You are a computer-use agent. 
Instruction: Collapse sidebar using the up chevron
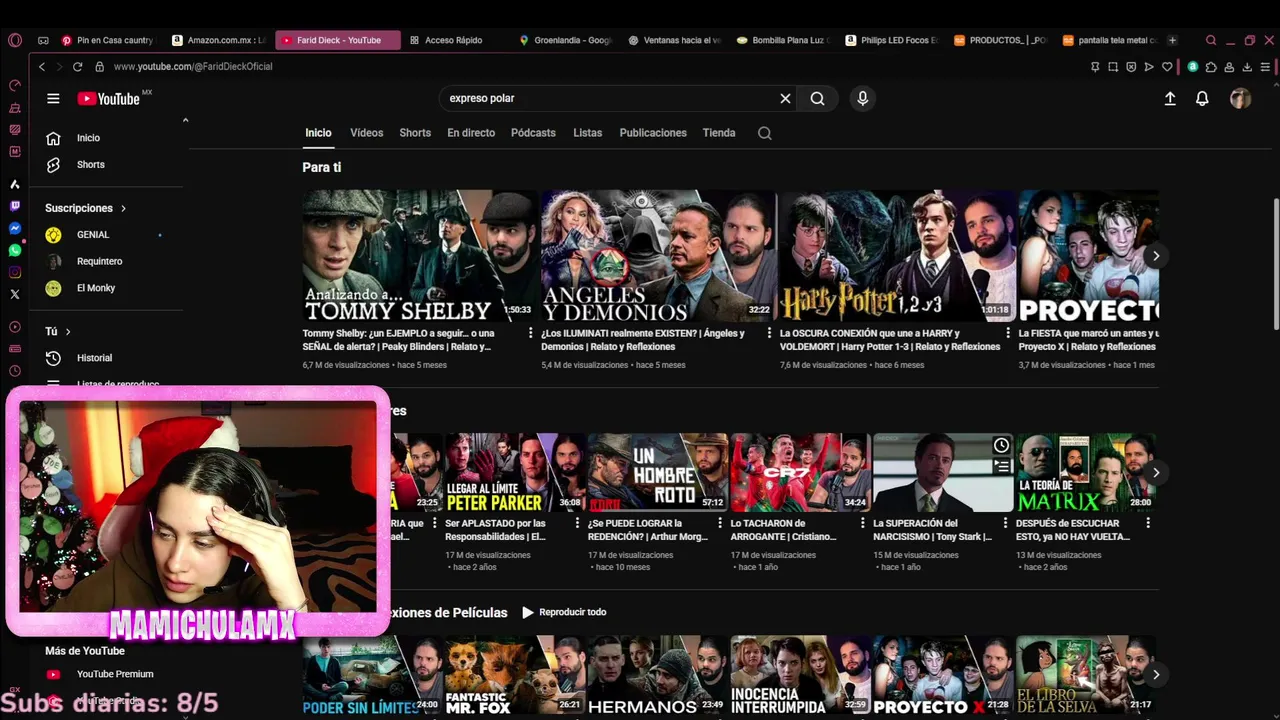pyautogui.click(x=185, y=120)
